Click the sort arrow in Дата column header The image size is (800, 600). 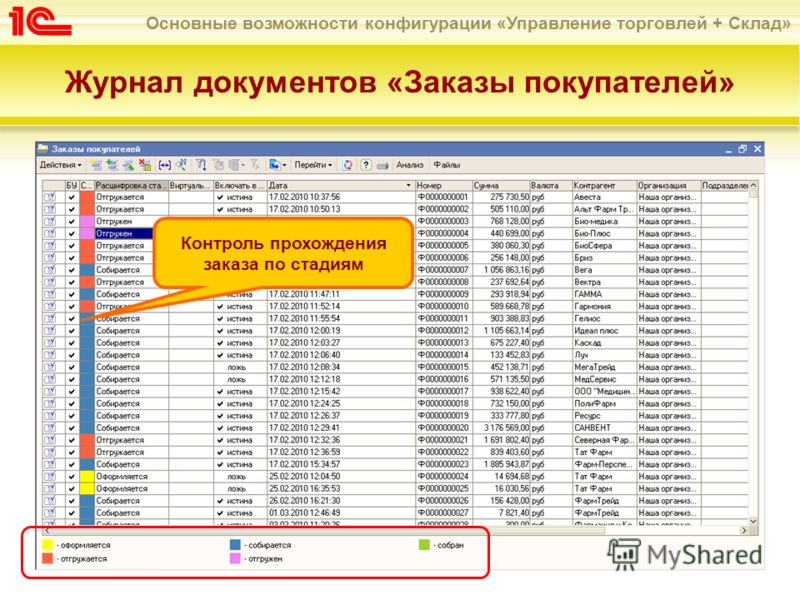click(408, 185)
